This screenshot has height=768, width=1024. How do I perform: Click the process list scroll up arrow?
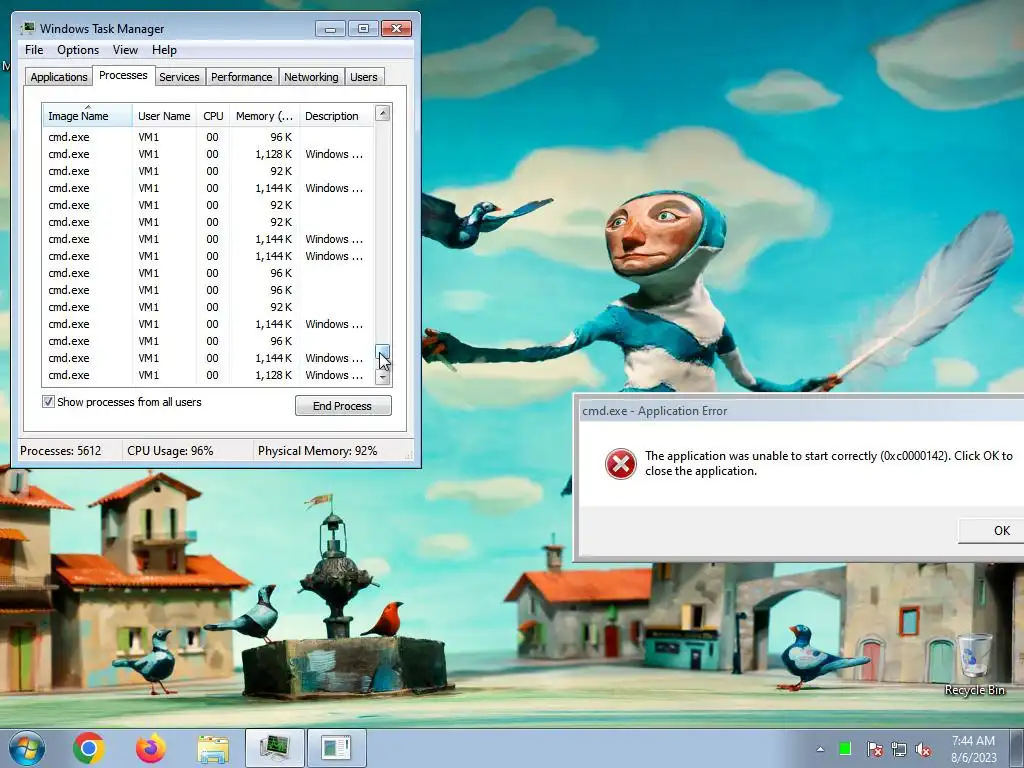tap(383, 113)
